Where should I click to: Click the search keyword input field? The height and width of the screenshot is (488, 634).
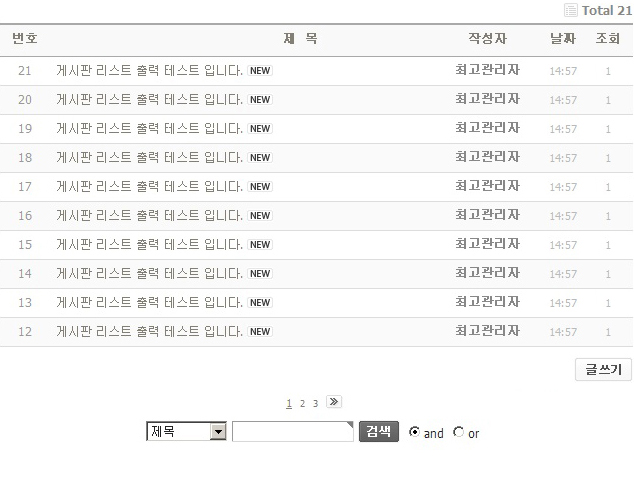[292, 432]
